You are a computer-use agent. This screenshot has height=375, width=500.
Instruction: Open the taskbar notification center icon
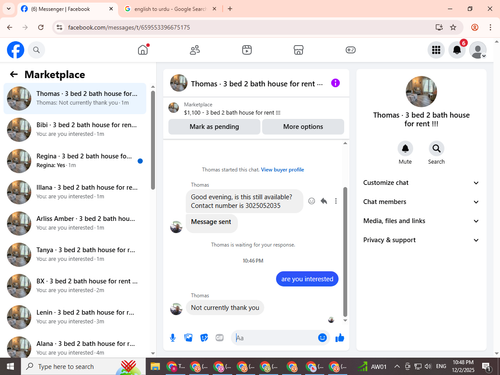click(486, 367)
